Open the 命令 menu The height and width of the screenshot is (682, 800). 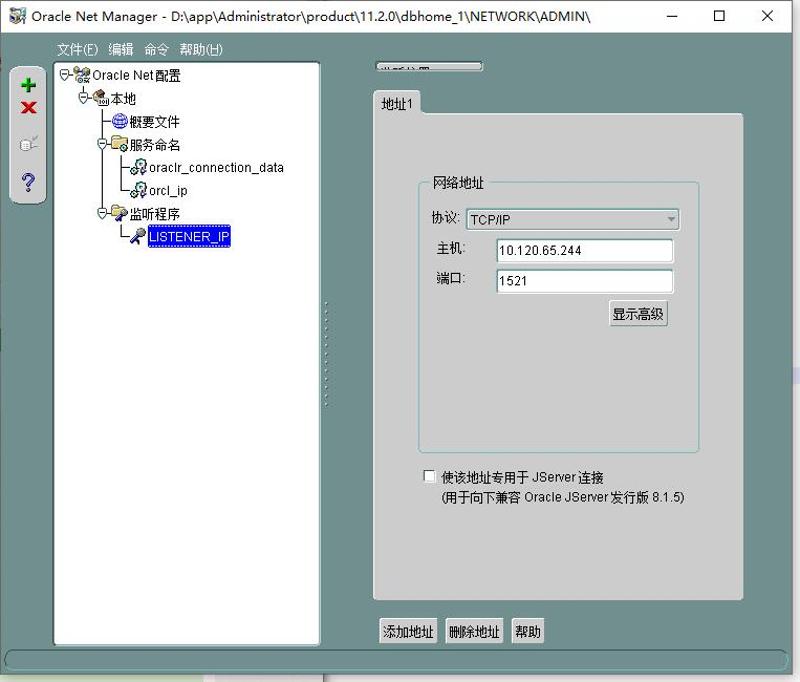(157, 50)
